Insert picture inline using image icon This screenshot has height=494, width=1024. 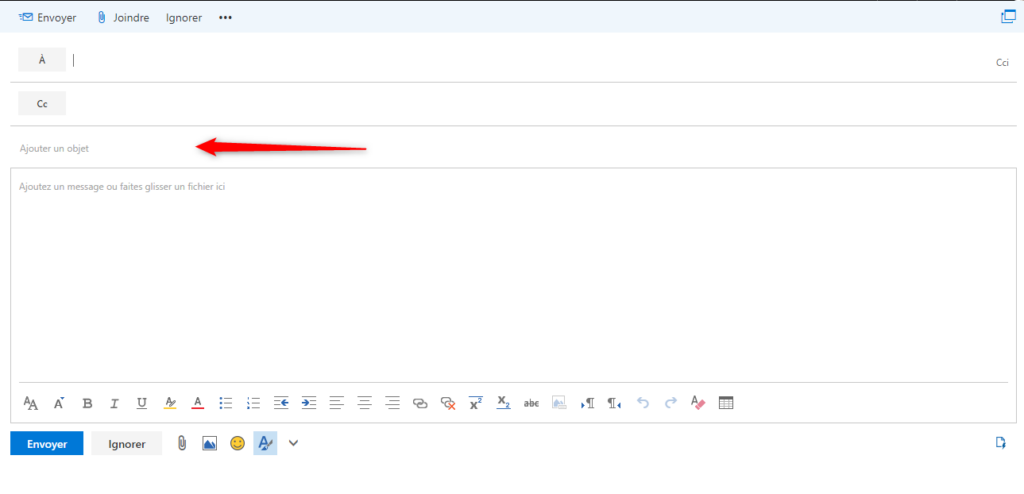click(209, 443)
